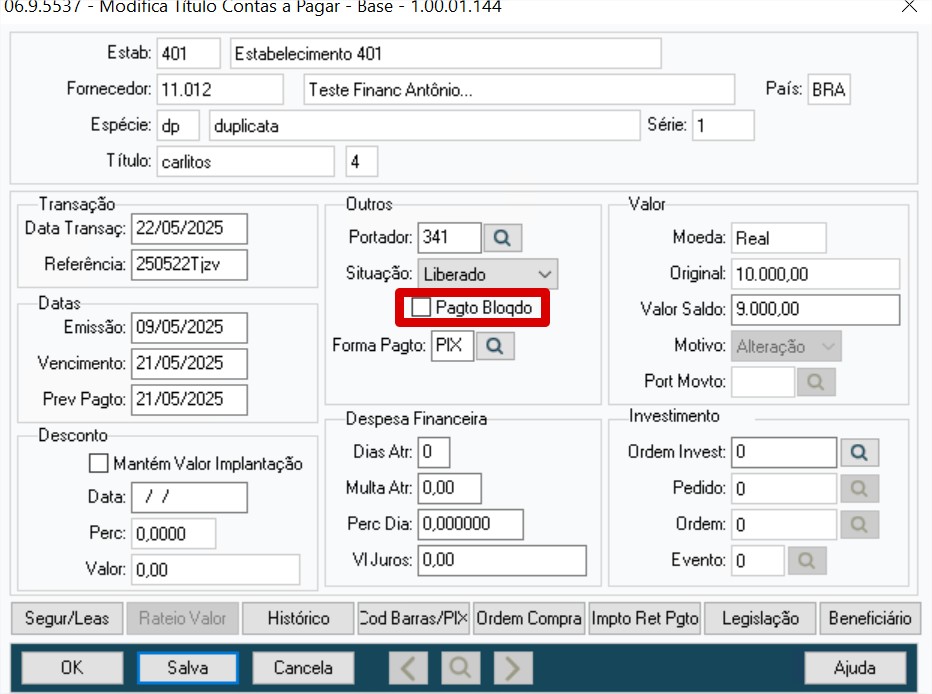Screen dimensions: 932x694
Task: Open the Legislação button
Action: tap(760, 618)
